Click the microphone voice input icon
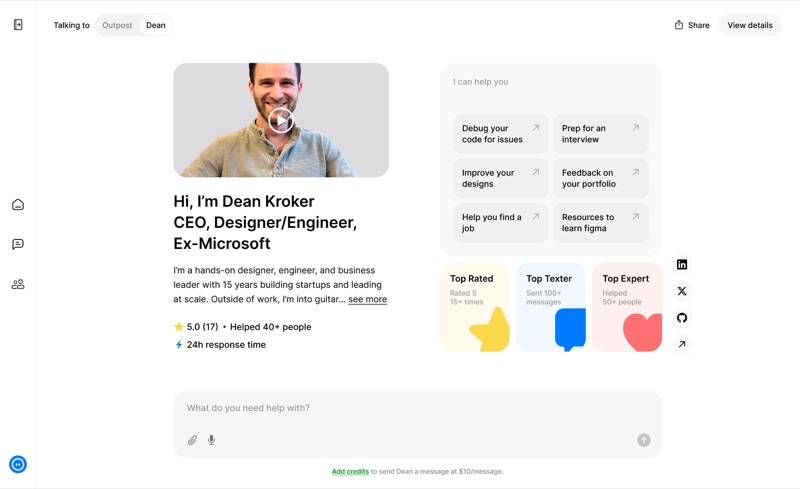This screenshot has width=800, height=489. pos(211,440)
